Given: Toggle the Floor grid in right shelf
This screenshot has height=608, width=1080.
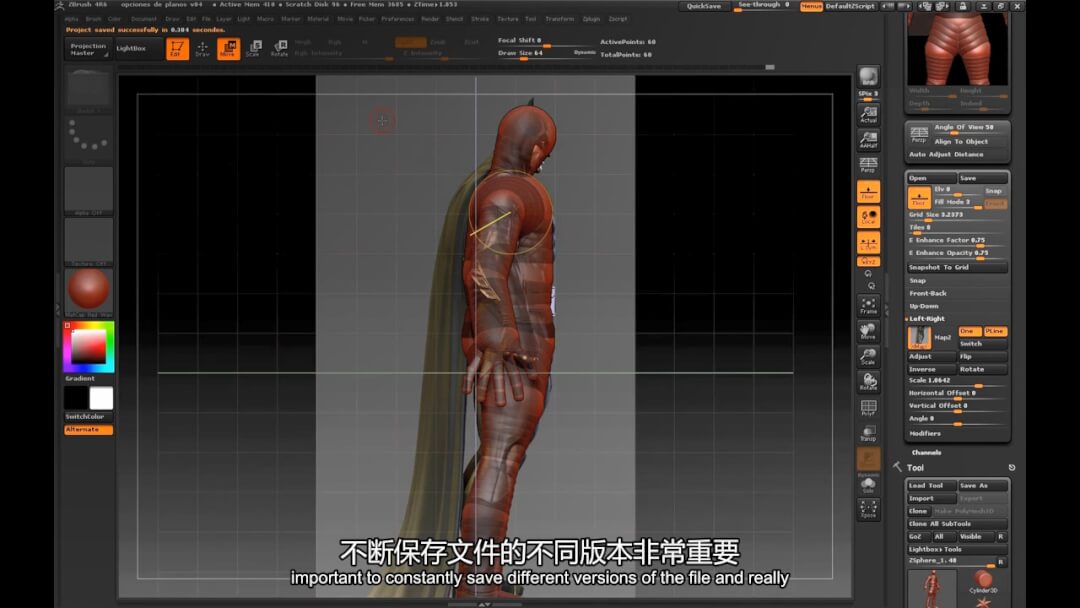Looking at the screenshot, I should 869,191.
